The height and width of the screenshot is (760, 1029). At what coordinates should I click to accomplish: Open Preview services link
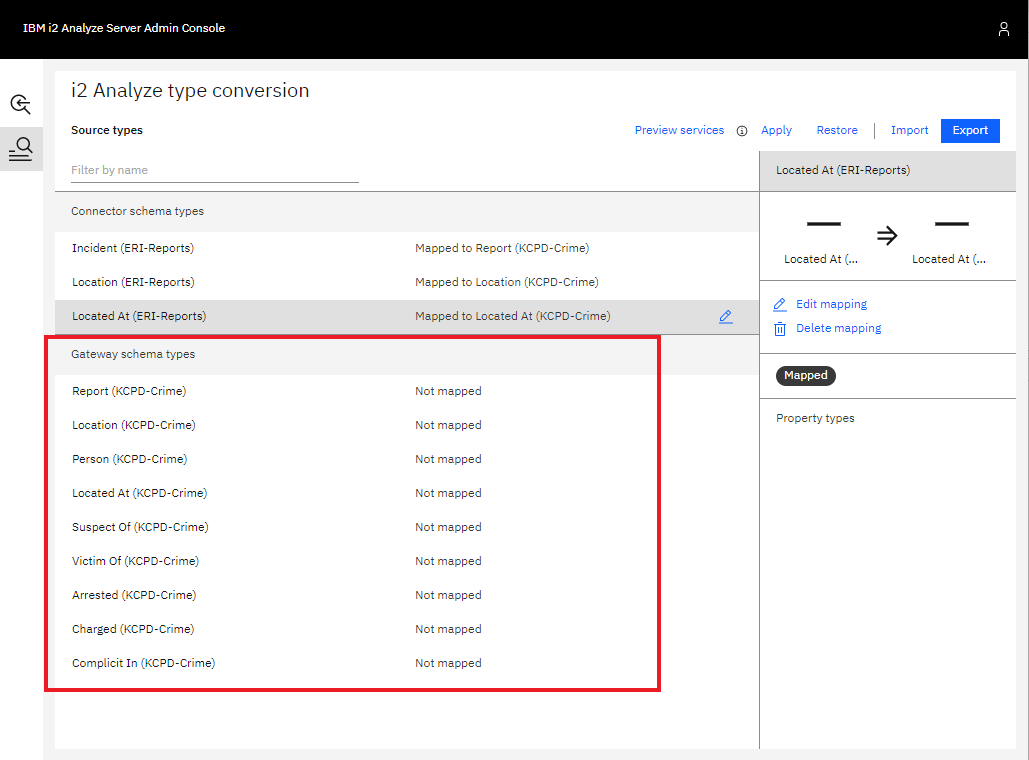(x=679, y=130)
